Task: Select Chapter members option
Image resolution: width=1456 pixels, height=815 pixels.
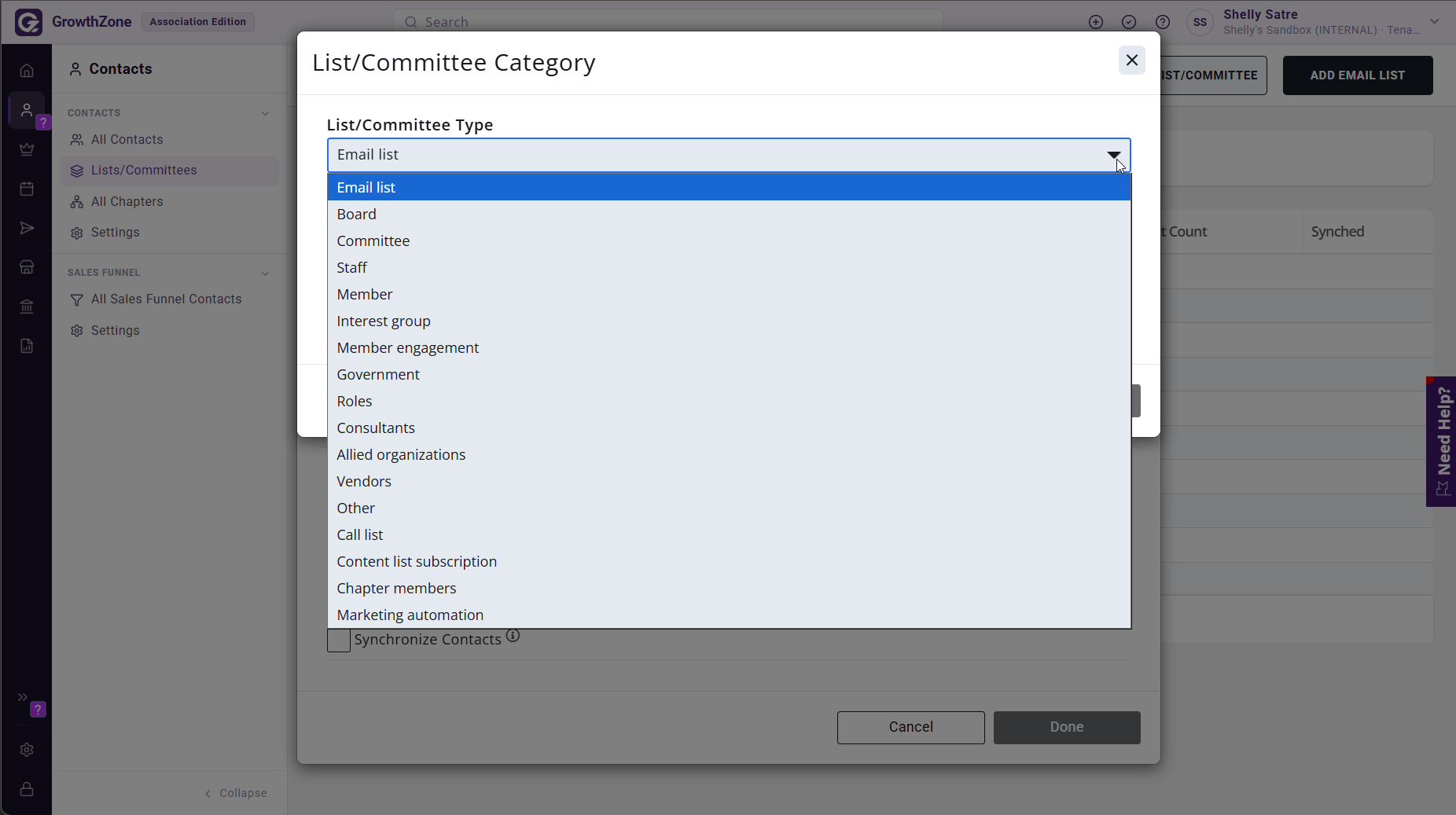Action: point(730,588)
